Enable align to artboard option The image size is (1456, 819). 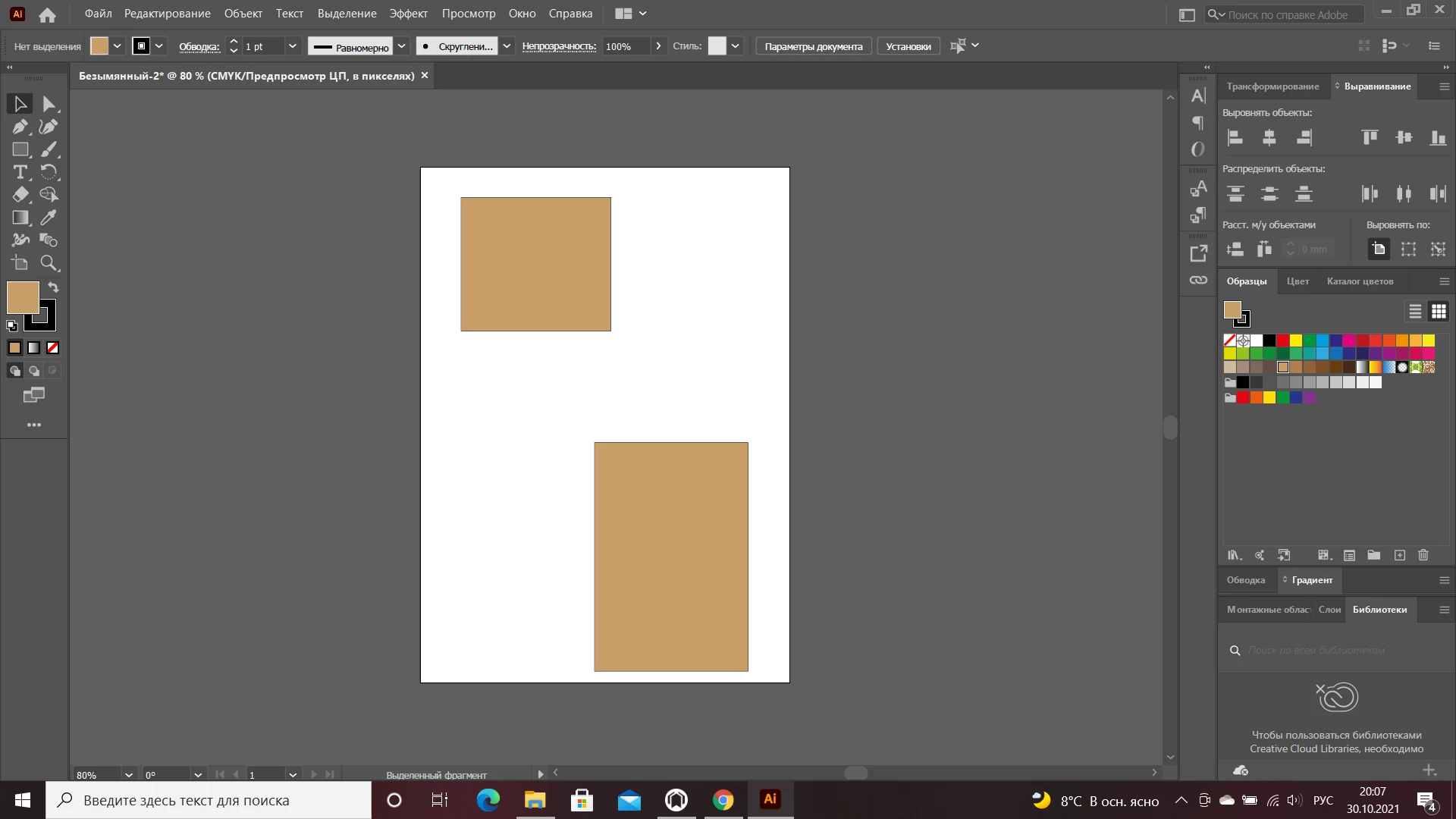[1379, 249]
